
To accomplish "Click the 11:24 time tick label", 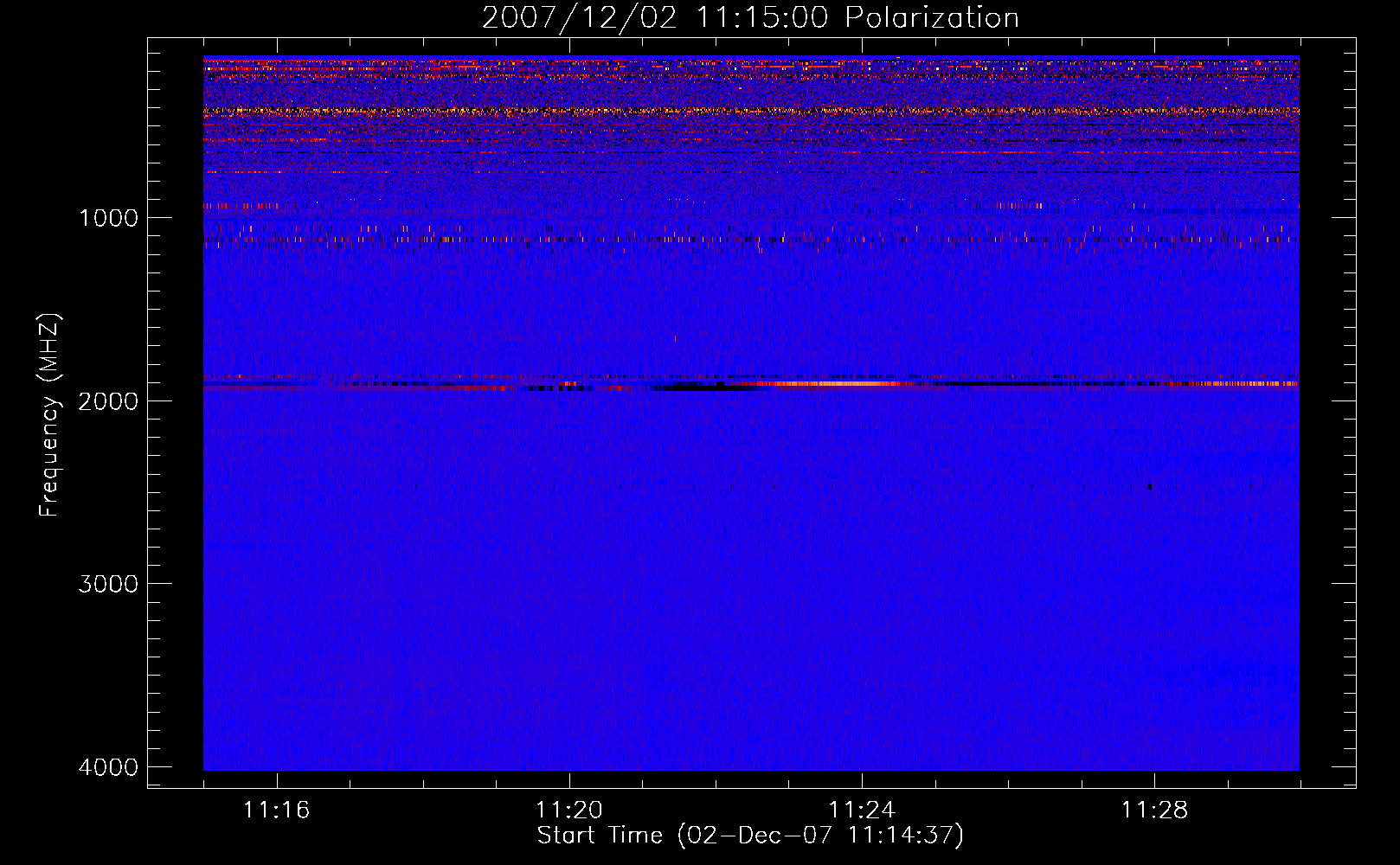I will pos(862,811).
